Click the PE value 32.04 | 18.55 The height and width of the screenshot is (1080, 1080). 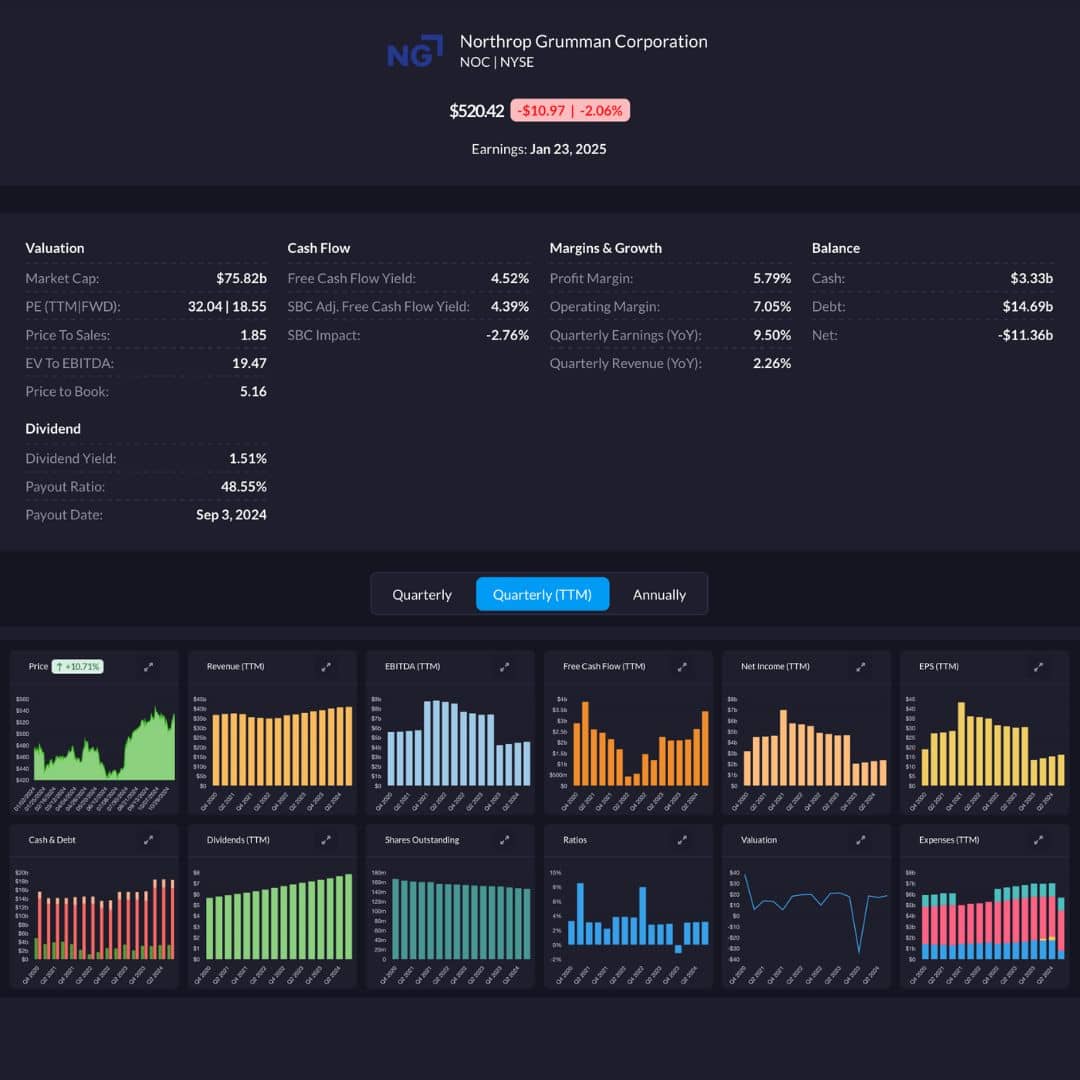point(227,307)
